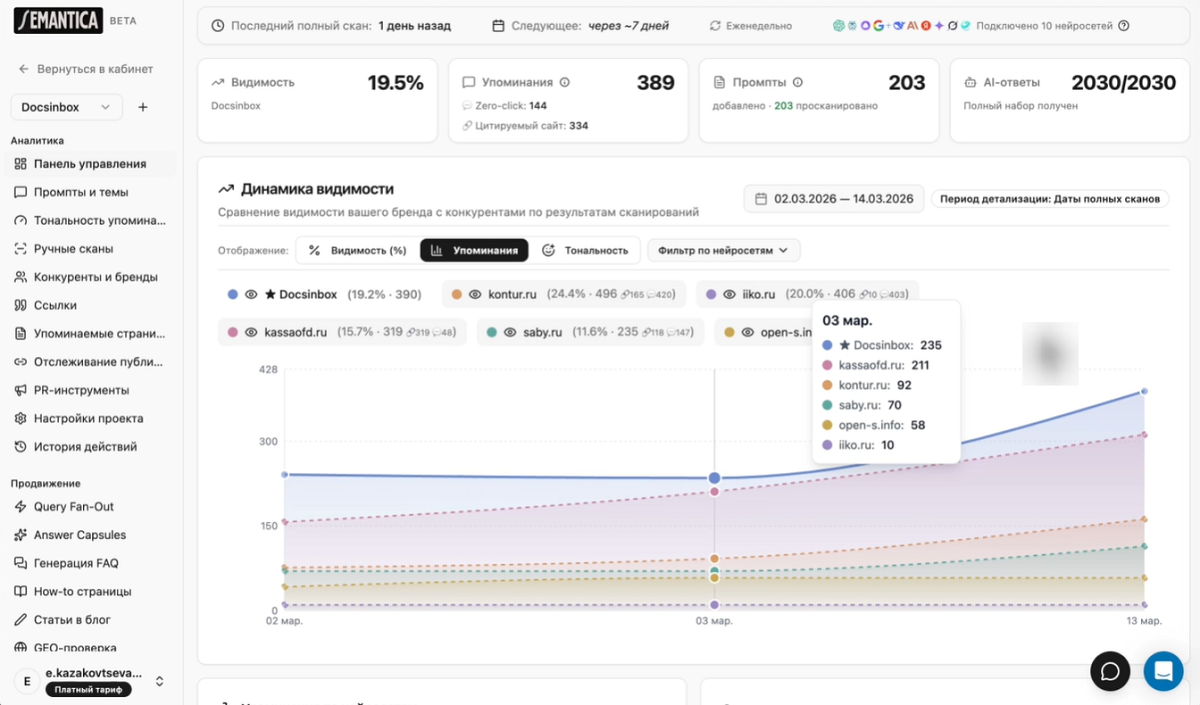Click Вернуться в кабинет link

pyautogui.click(x=85, y=69)
